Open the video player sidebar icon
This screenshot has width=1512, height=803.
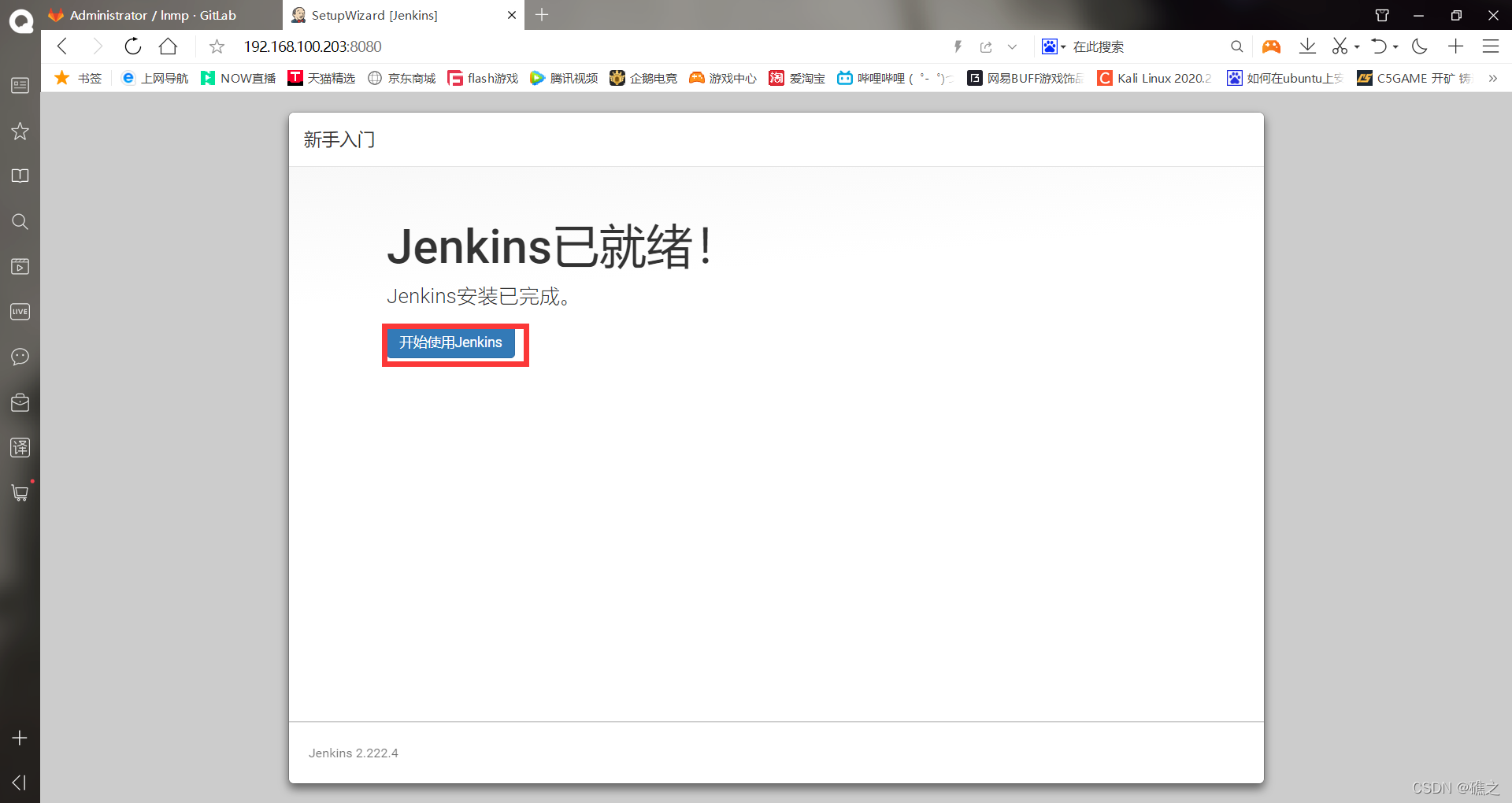20,266
